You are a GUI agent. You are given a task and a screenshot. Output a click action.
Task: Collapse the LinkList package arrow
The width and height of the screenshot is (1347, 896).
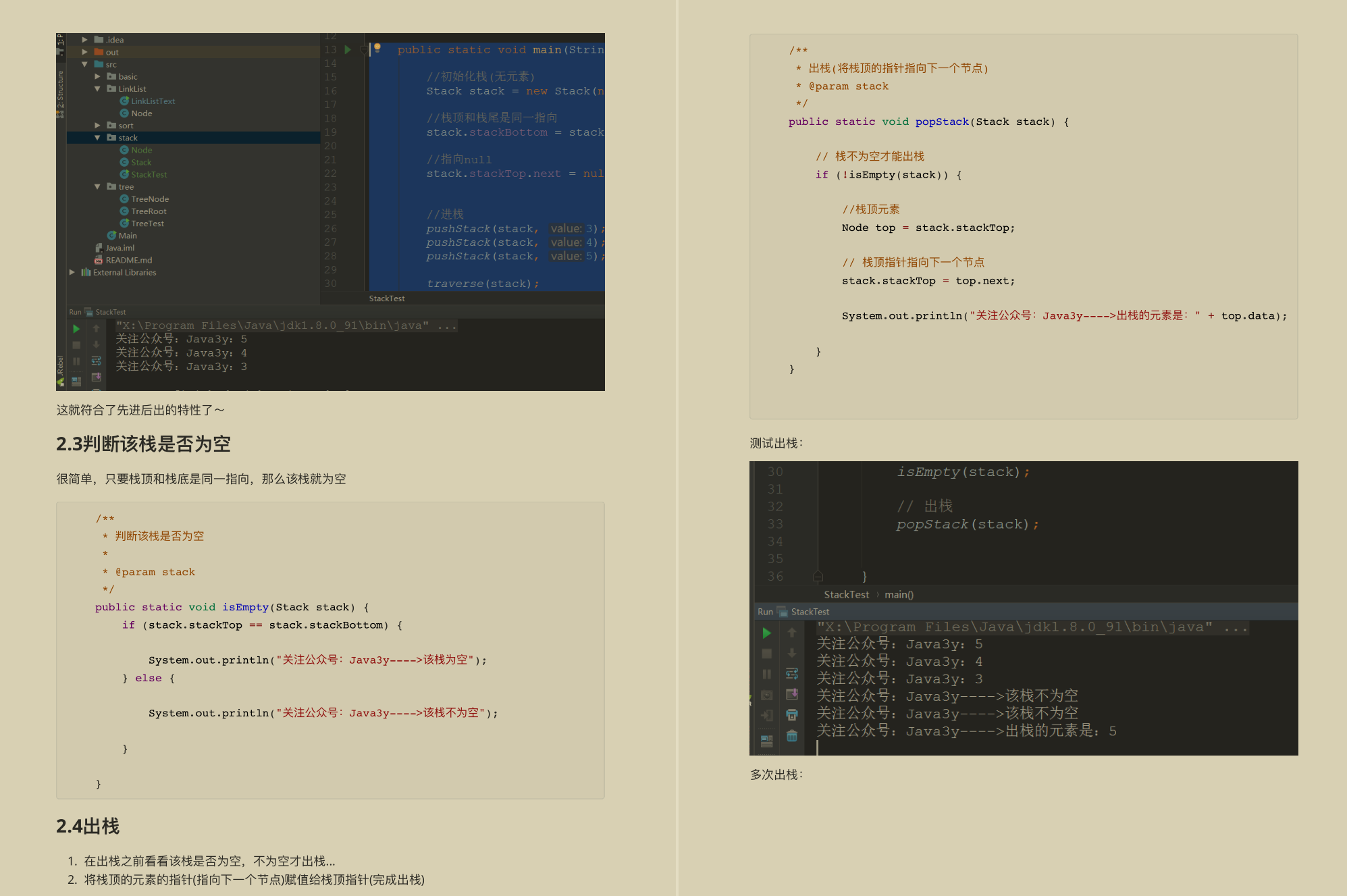pyautogui.click(x=97, y=88)
